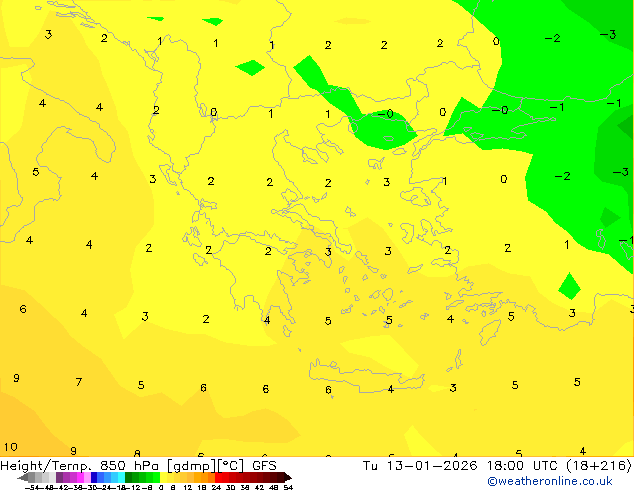Click the legend label 24
Screen dimensions: 634x490
pyautogui.click(x=216, y=487)
